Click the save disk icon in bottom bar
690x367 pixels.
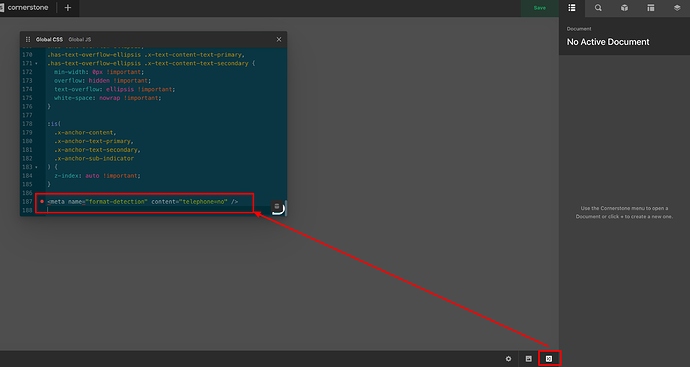(x=529, y=359)
